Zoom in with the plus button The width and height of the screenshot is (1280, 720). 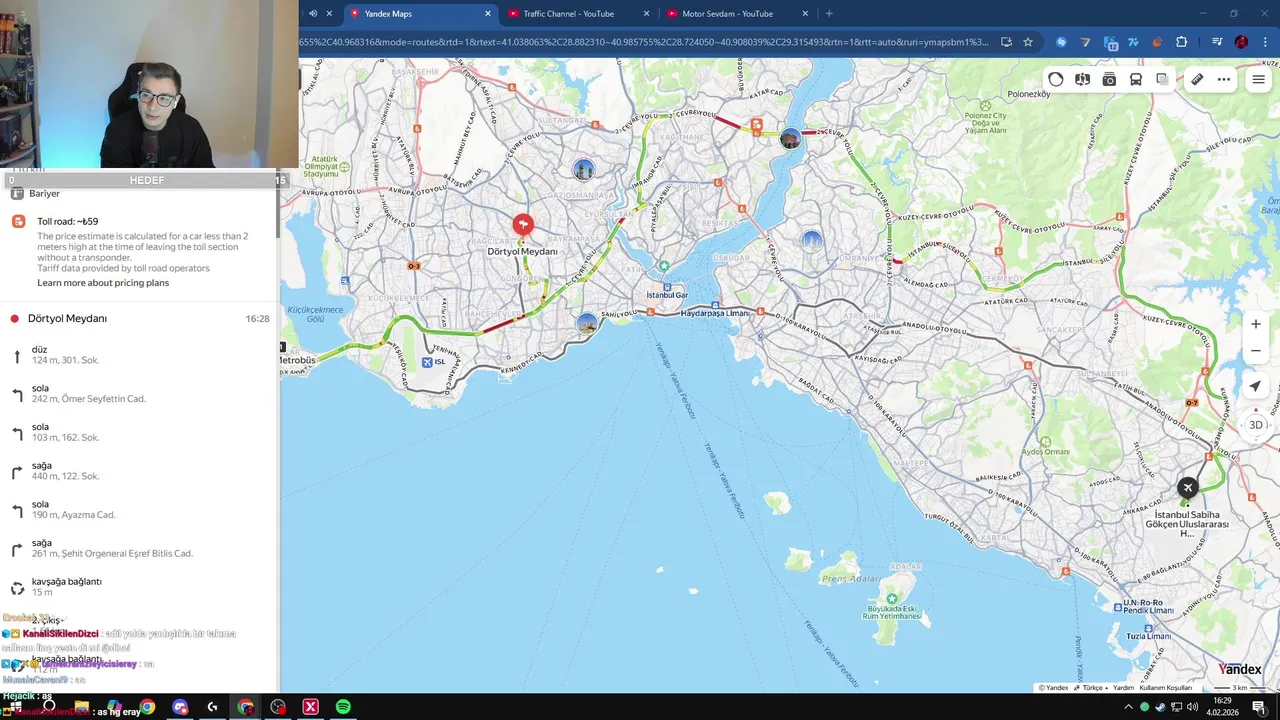pyautogui.click(x=1256, y=324)
